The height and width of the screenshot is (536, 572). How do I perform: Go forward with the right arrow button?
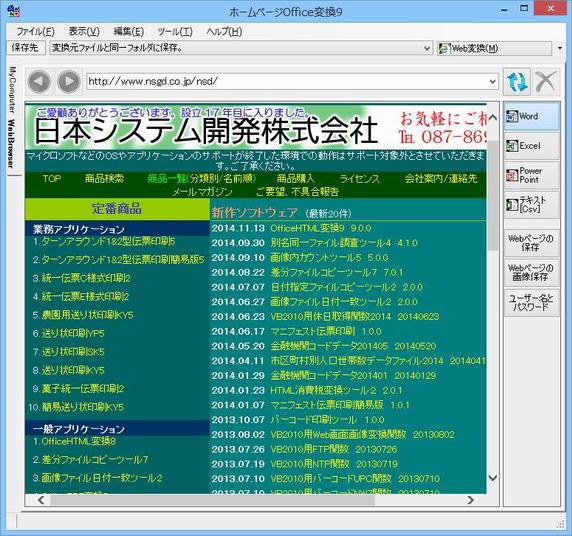69,81
